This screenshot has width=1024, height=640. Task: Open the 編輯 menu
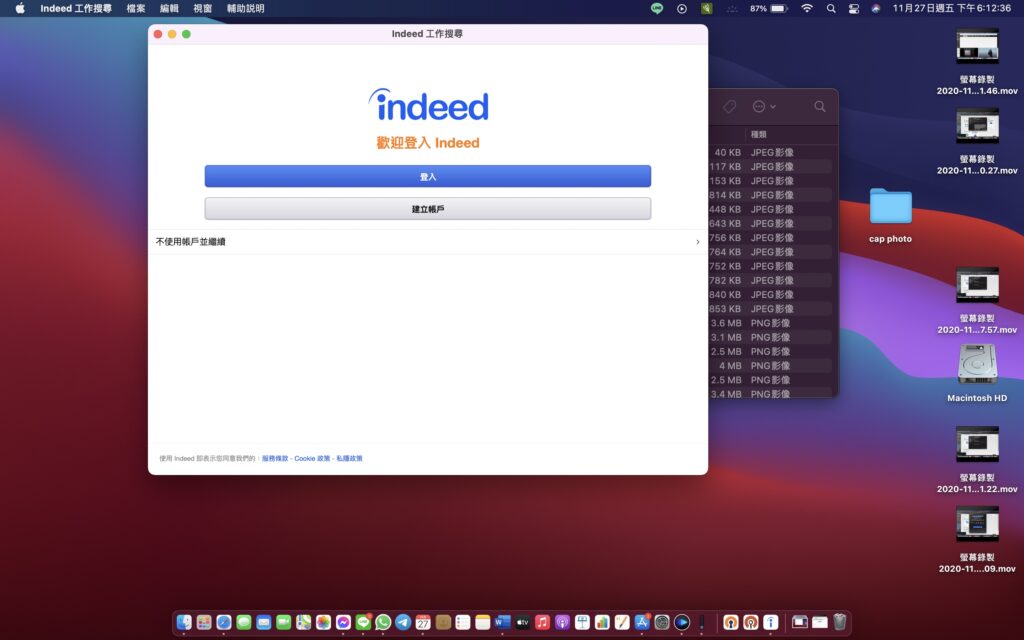pos(169,8)
